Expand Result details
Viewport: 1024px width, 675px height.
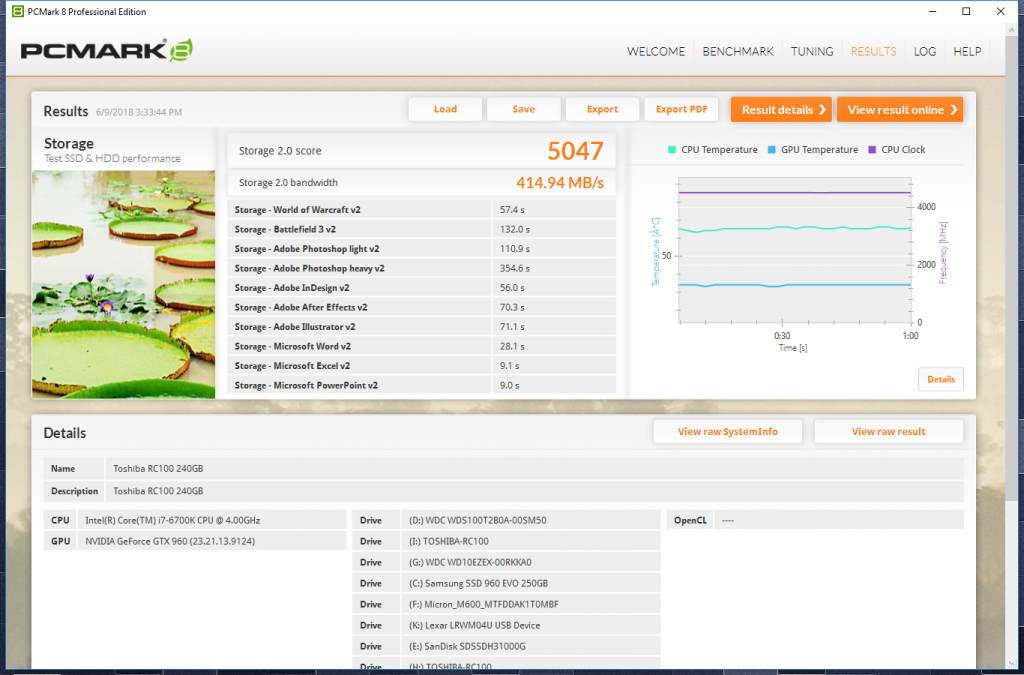(x=780, y=110)
